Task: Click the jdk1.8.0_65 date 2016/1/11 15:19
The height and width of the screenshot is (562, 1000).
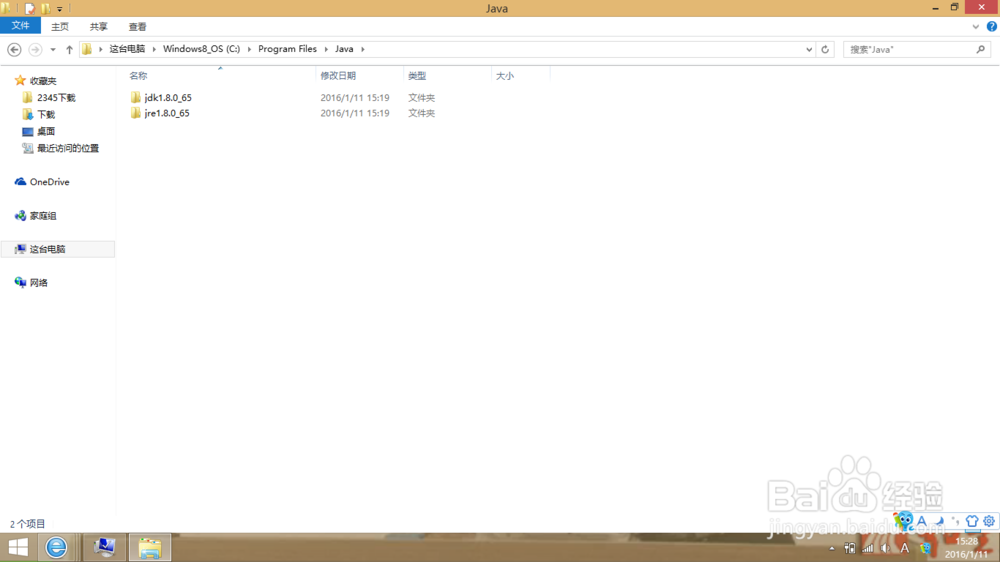Action: (355, 98)
